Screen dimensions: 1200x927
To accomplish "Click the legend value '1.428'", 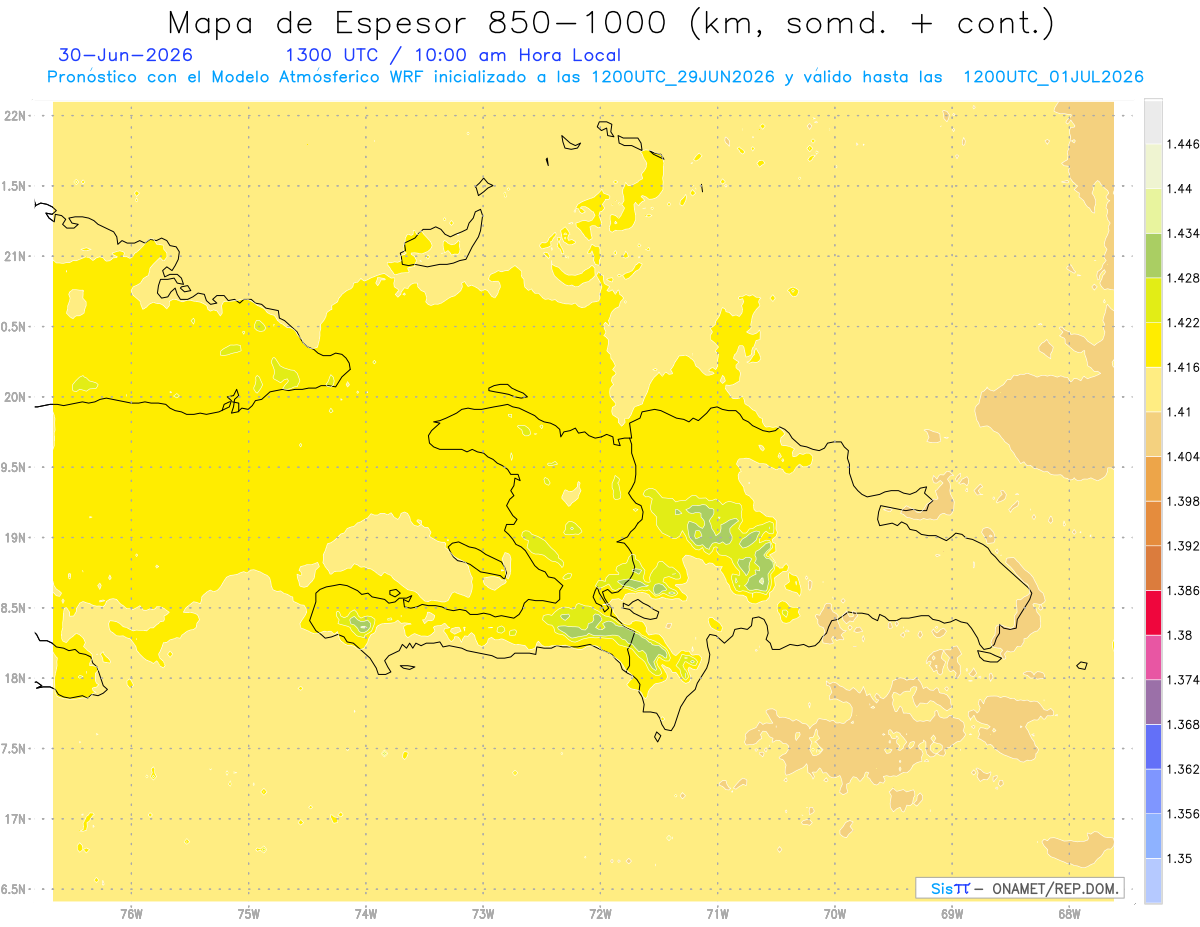I will (1183, 278).
